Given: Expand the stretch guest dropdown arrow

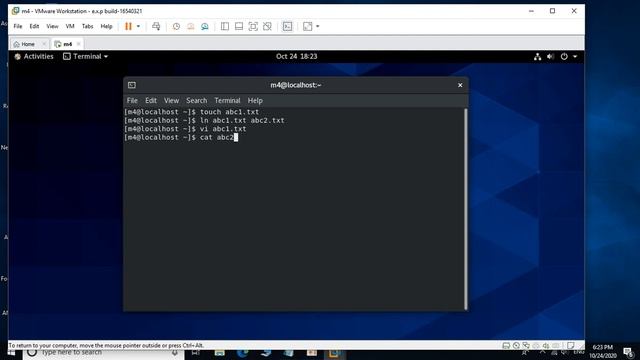Looking at the screenshot, I should pos(318,26).
